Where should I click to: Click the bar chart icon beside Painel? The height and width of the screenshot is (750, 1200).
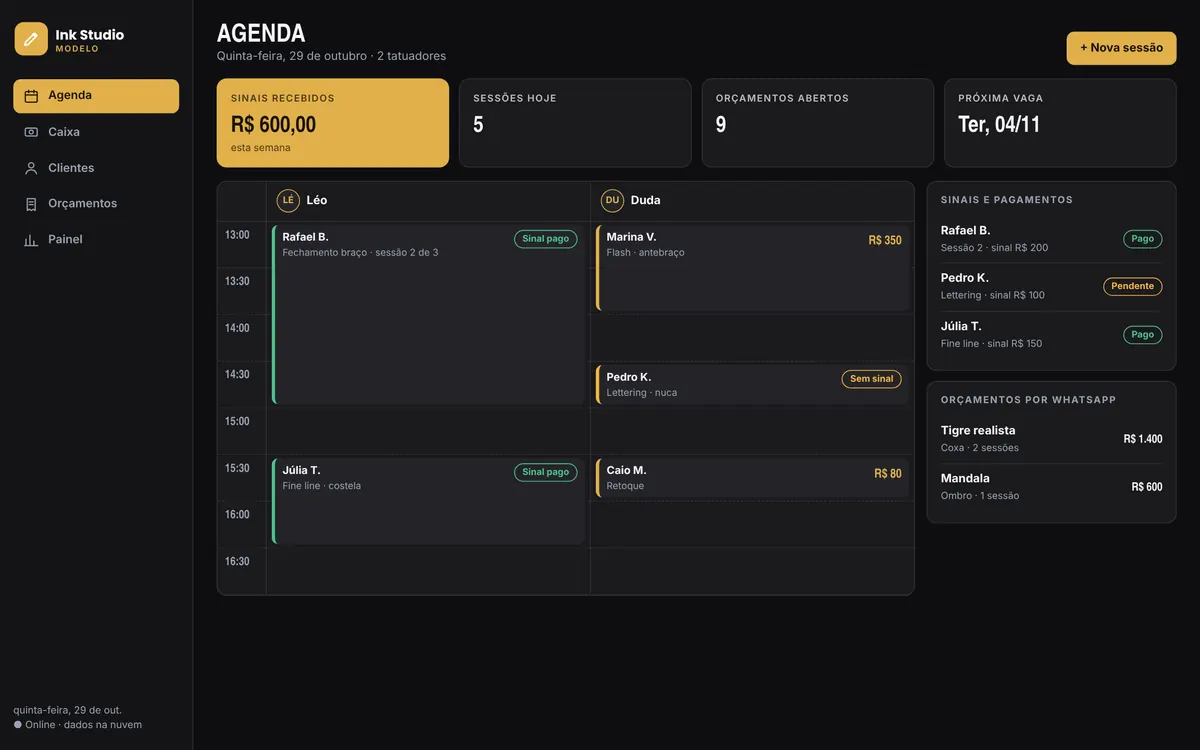click(x=31, y=240)
